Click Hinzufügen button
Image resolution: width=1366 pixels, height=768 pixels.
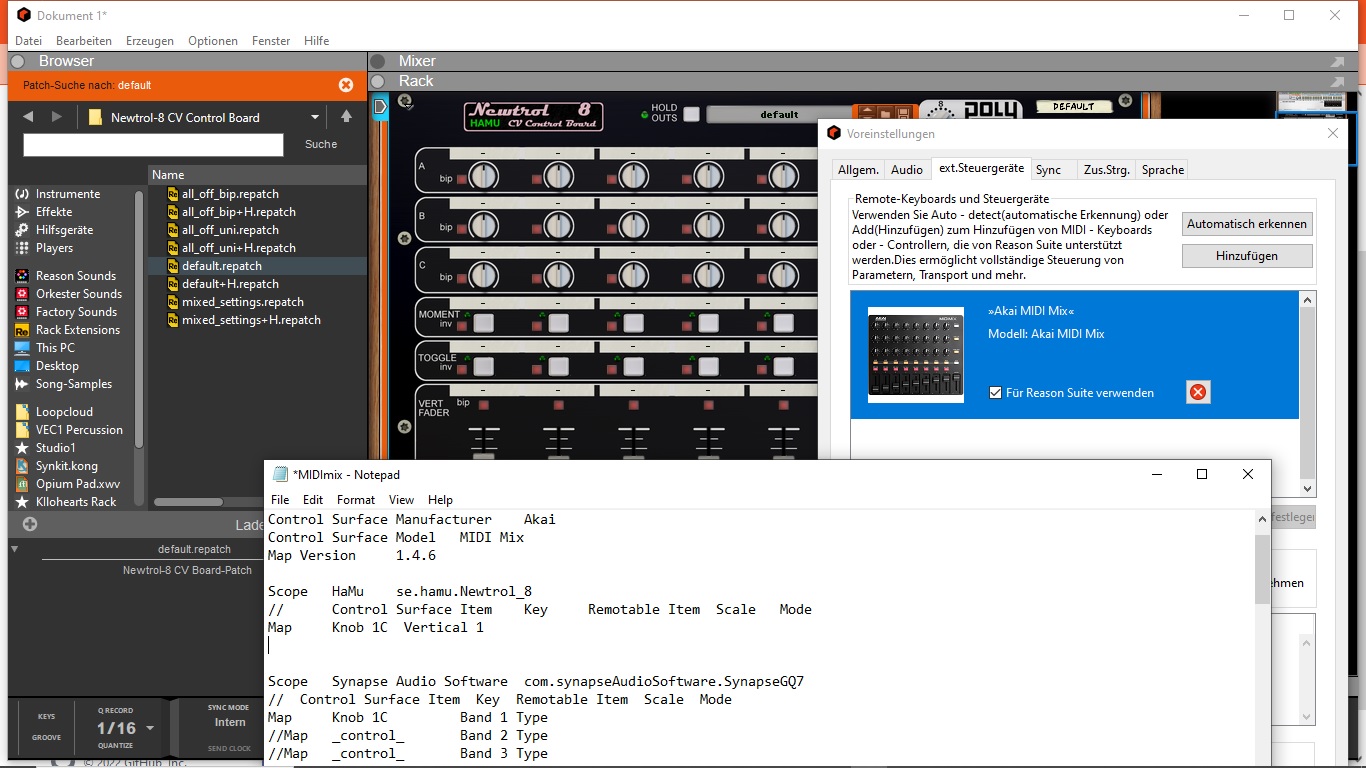pos(1247,256)
